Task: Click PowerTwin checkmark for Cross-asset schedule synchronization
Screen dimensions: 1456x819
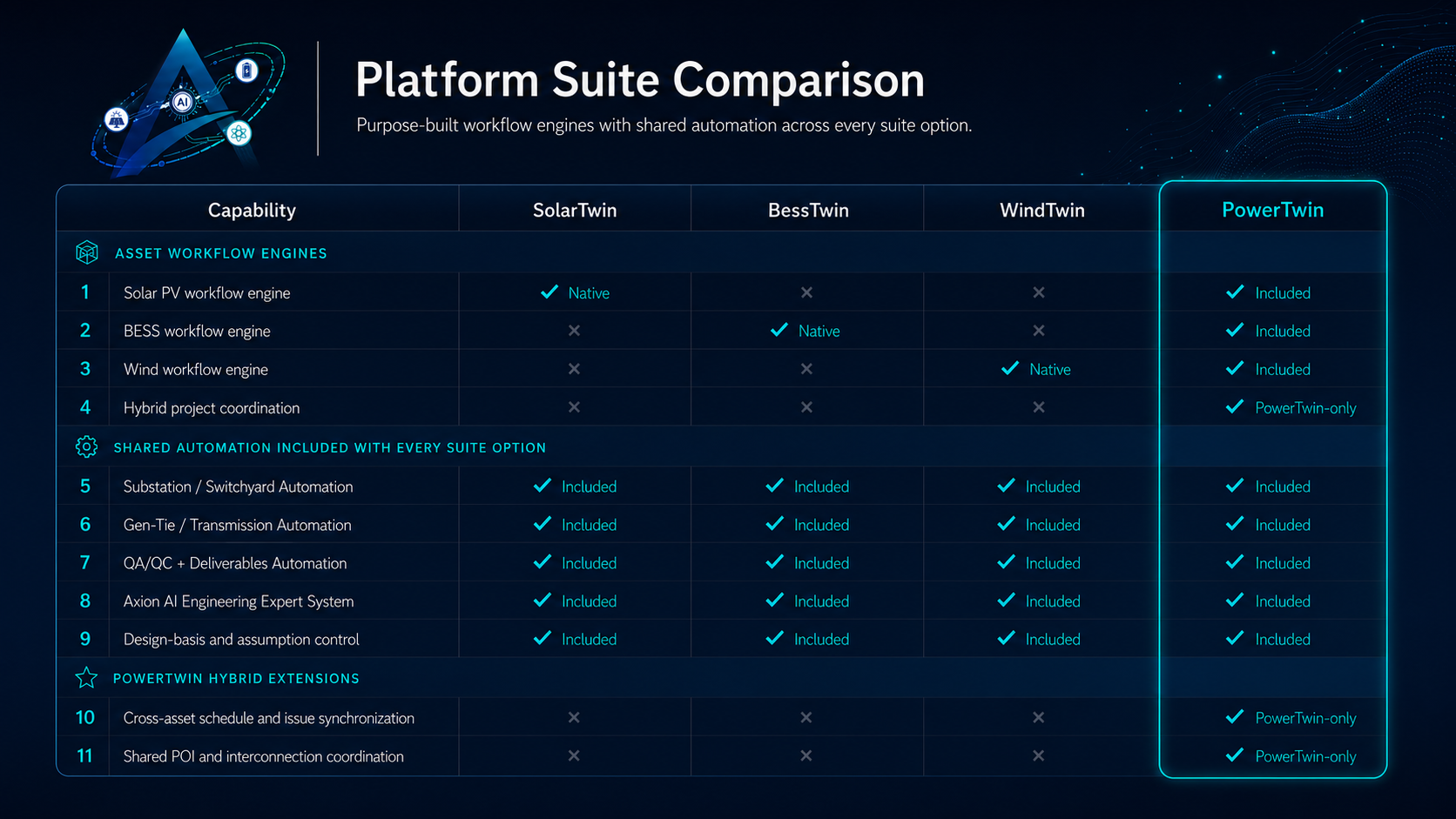Action: 1235,717
